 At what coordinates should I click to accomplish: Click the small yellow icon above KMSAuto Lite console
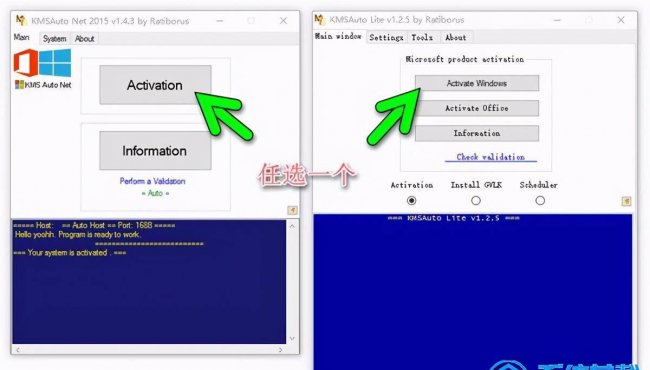[x=626, y=201]
